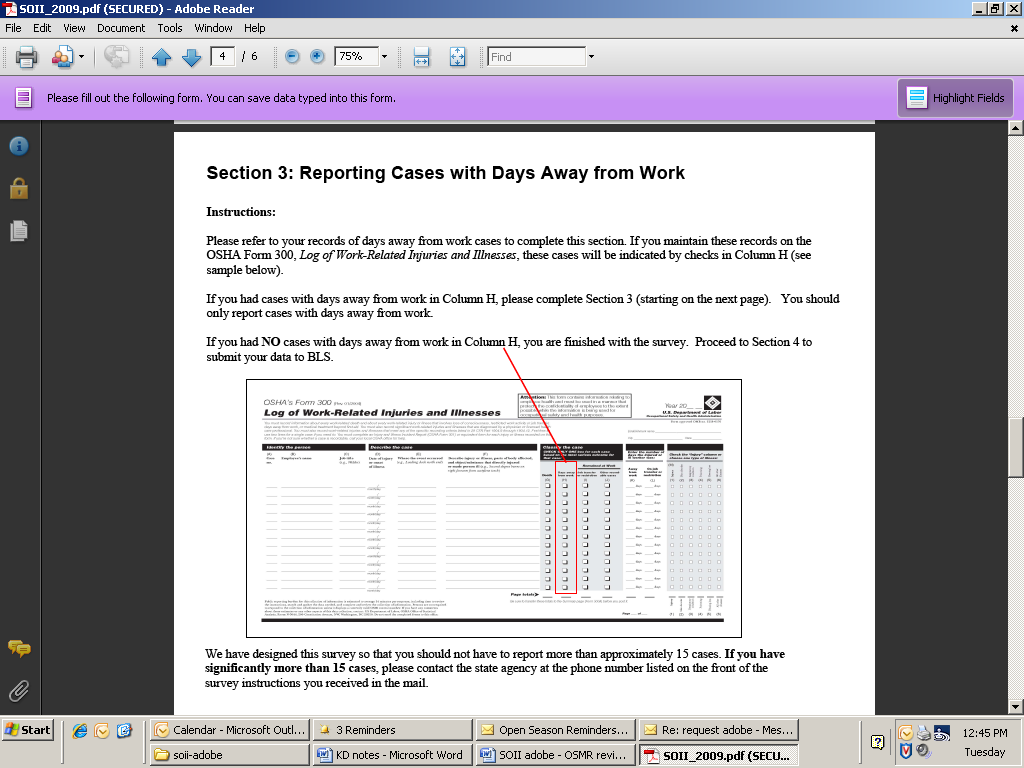Toggle the Highlight Fields button
The width and height of the screenshot is (1024, 768).
(x=955, y=98)
